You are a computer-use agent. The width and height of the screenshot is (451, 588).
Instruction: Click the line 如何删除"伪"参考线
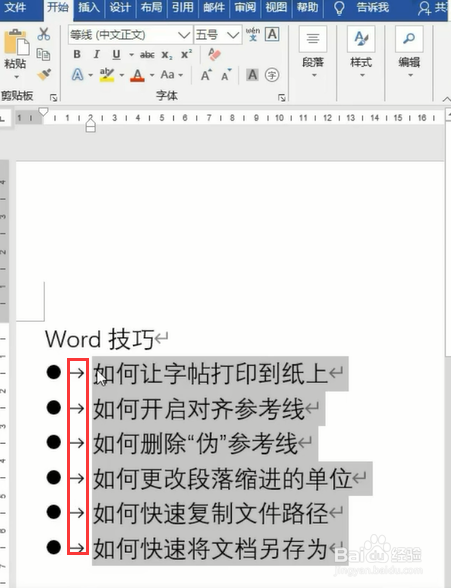click(195, 443)
